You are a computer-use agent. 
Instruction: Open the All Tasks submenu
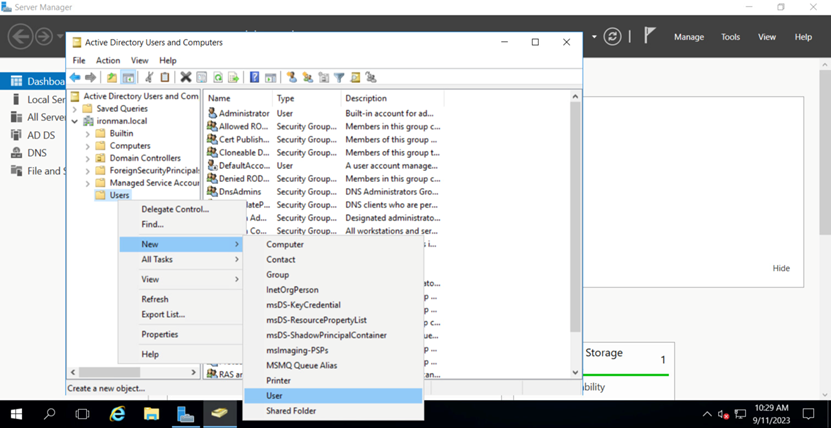[181, 260]
